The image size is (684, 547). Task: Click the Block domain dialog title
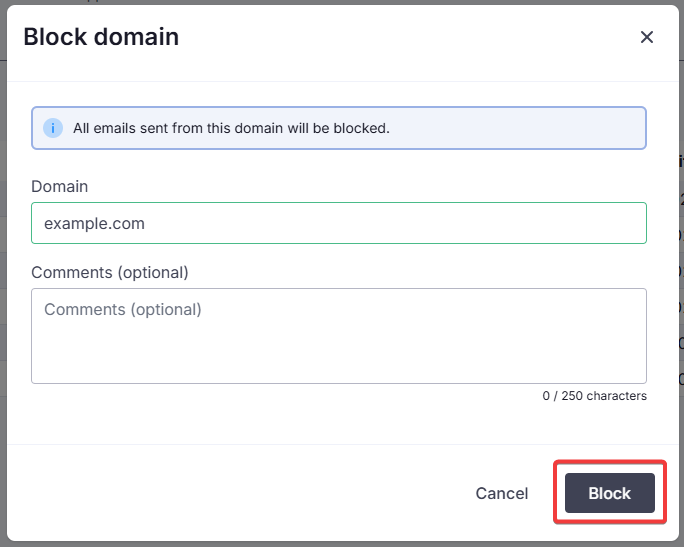101,37
